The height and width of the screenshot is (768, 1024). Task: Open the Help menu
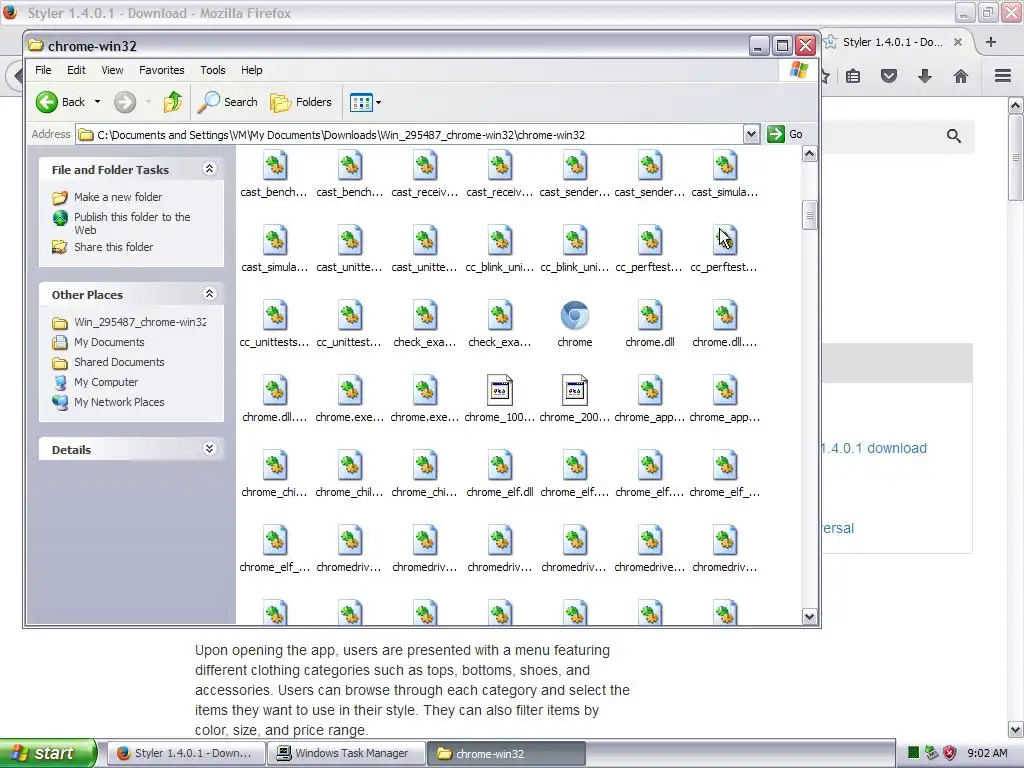tap(251, 70)
